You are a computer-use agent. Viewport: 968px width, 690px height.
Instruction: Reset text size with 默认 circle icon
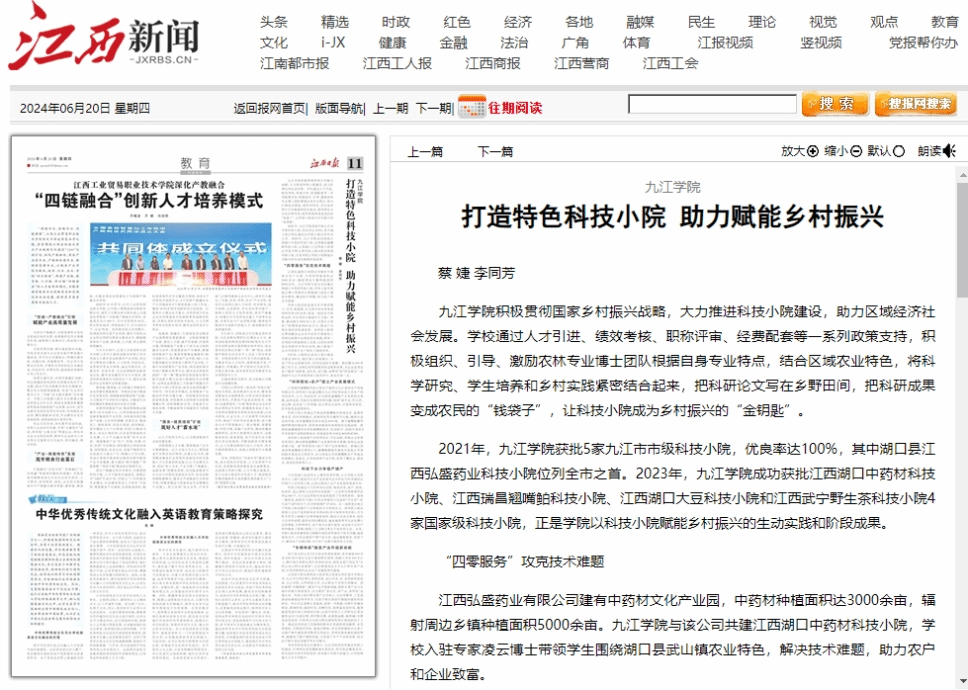pos(898,151)
